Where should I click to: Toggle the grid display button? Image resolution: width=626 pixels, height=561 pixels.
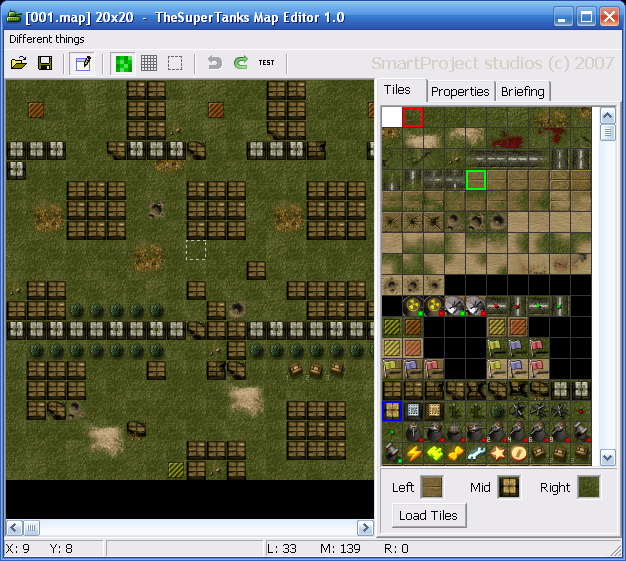pyautogui.click(x=149, y=63)
